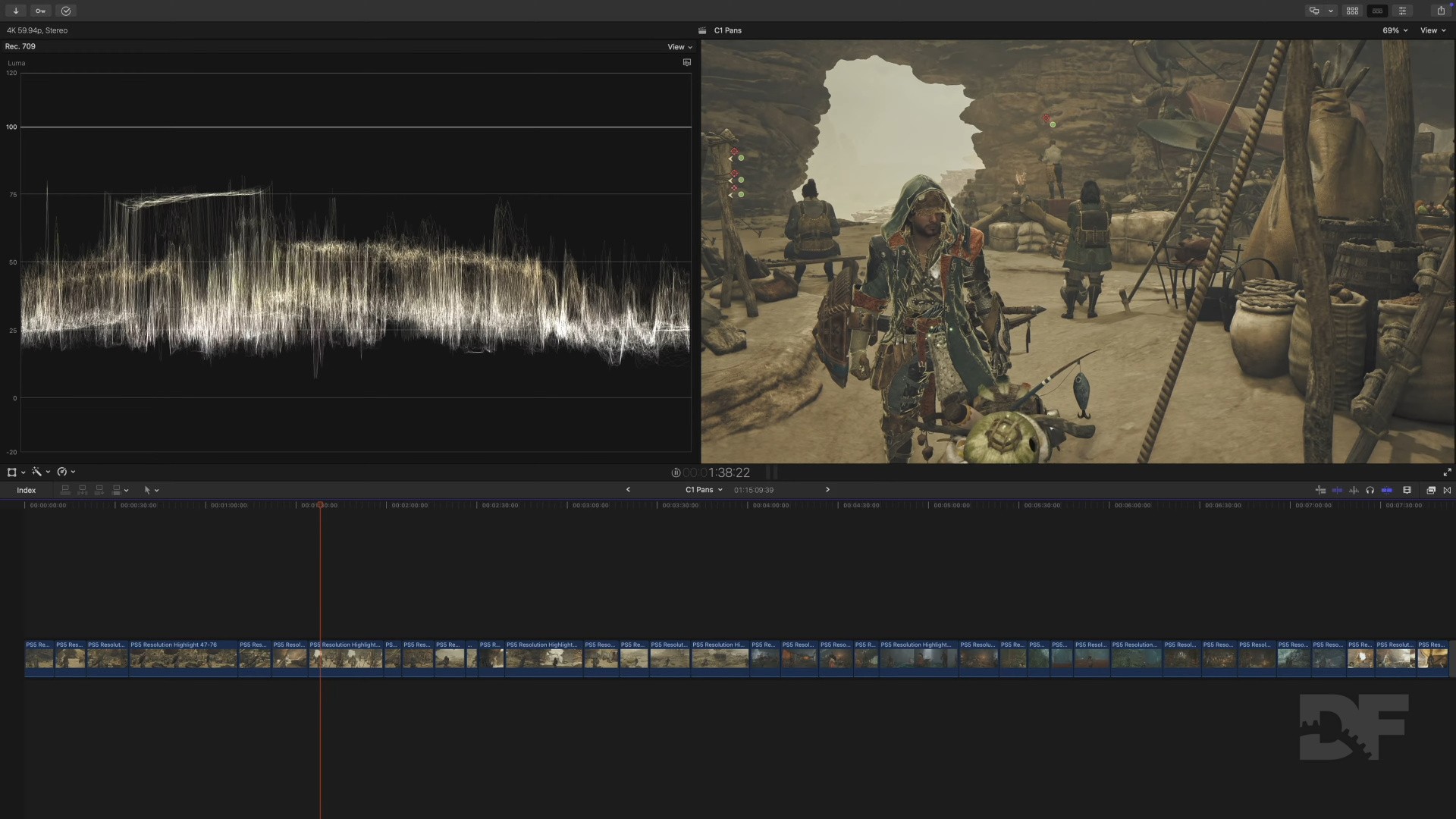Show the Inspector sliders icon

coord(1402,11)
